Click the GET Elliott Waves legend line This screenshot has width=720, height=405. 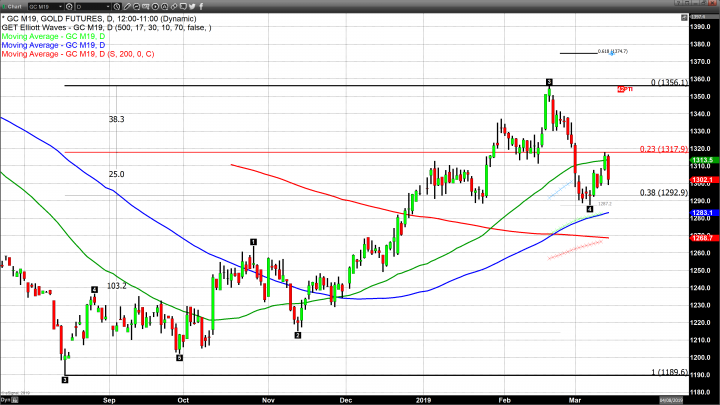point(107,28)
